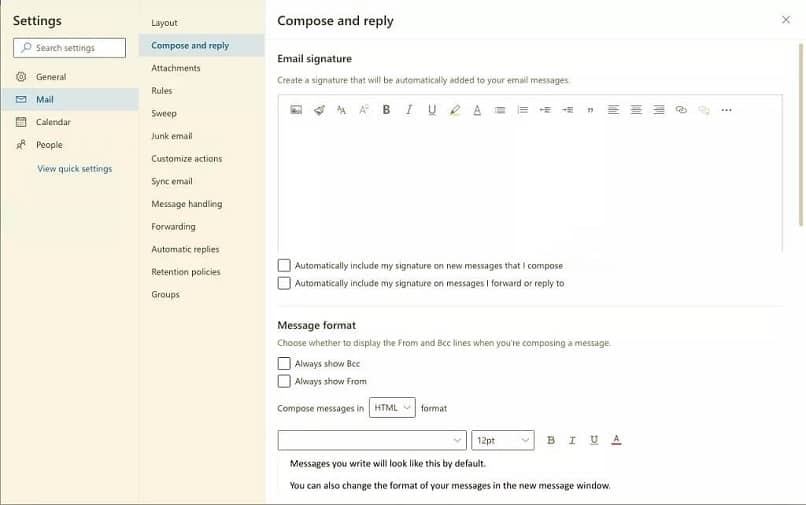Enable signature on forwards and replies
The image size is (806, 505).
pyautogui.click(x=285, y=283)
